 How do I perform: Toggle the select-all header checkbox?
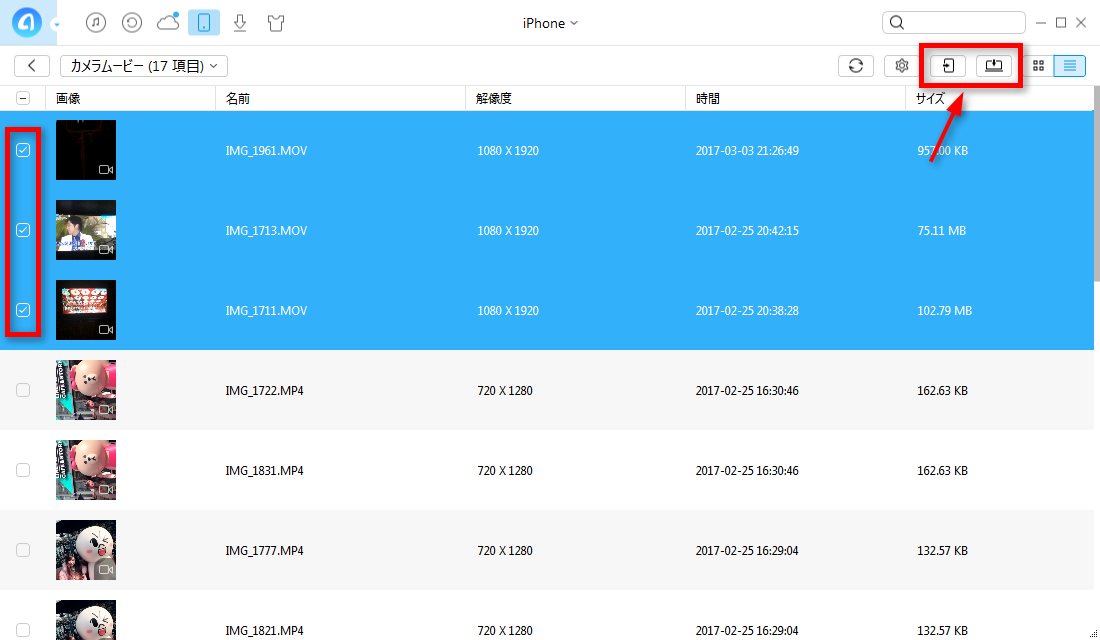[x=23, y=98]
